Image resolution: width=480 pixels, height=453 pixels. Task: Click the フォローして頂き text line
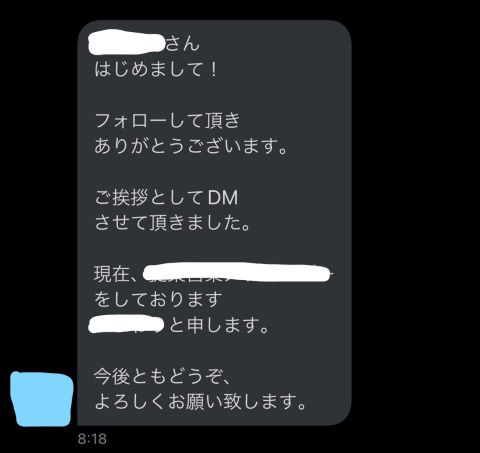[167, 120]
